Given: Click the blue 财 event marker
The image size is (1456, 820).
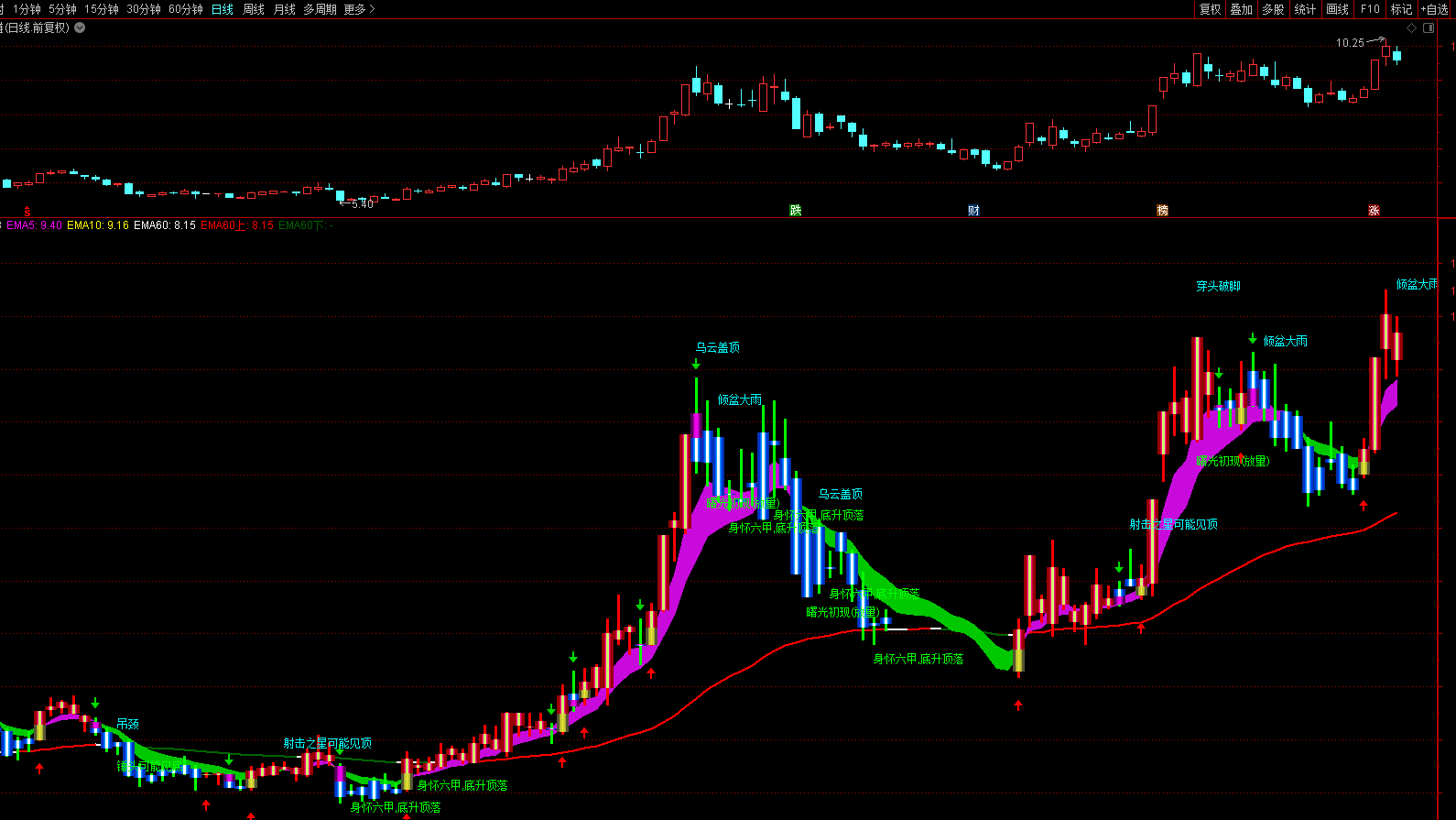Looking at the screenshot, I should click(973, 211).
